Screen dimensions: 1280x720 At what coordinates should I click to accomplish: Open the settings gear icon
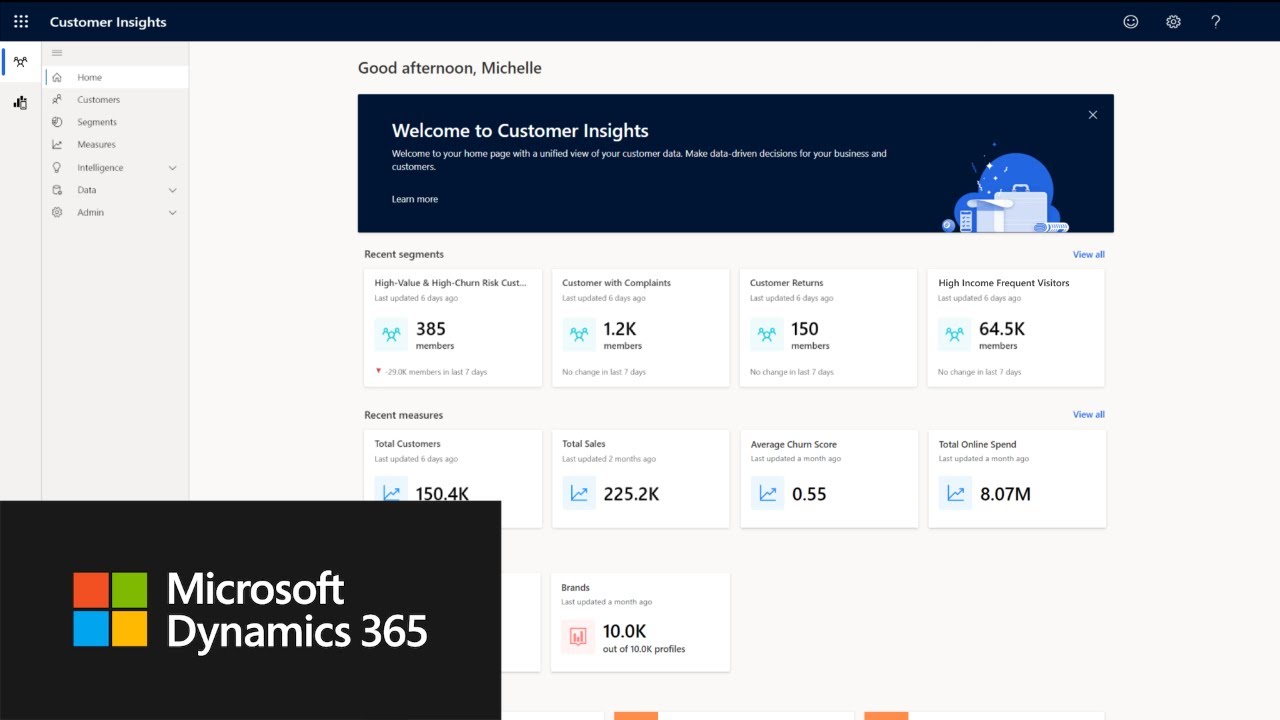pyautogui.click(x=1173, y=21)
